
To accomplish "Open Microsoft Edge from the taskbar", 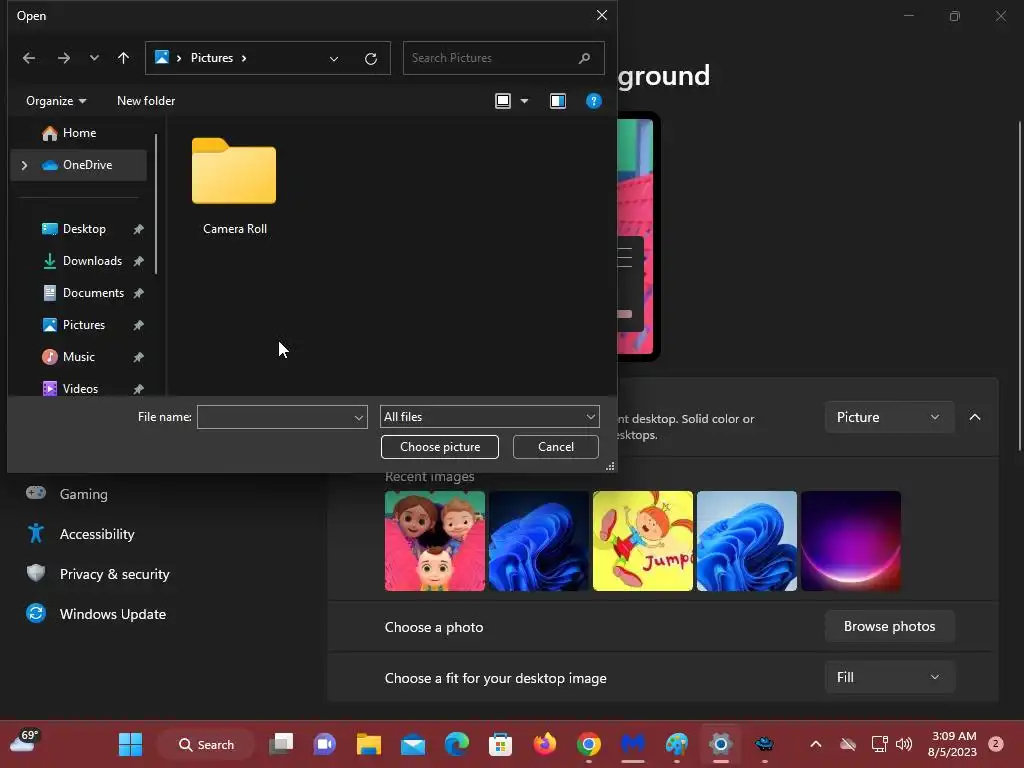I will (x=456, y=744).
